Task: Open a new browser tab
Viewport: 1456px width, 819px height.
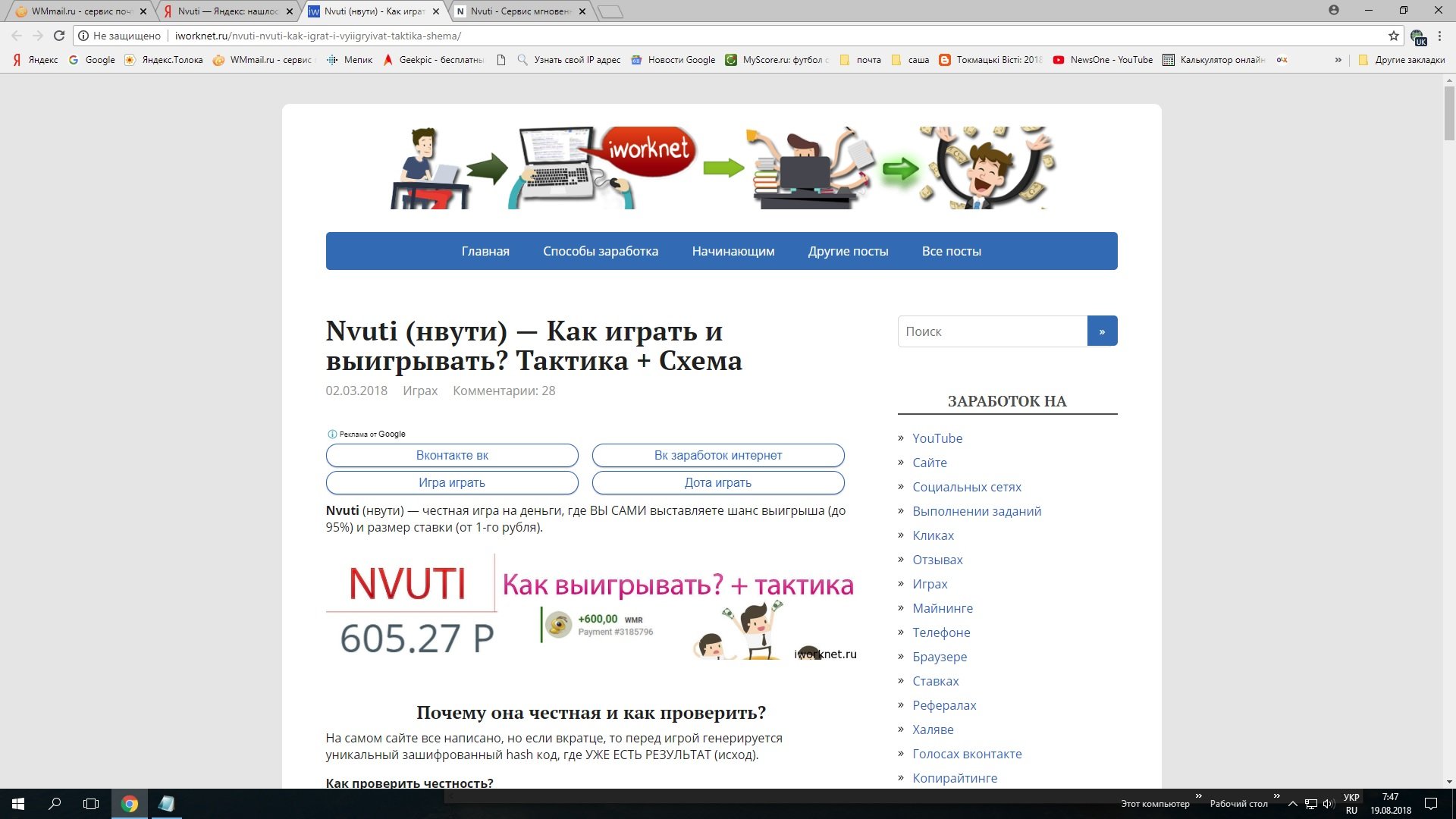Action: tap(610, 11)
